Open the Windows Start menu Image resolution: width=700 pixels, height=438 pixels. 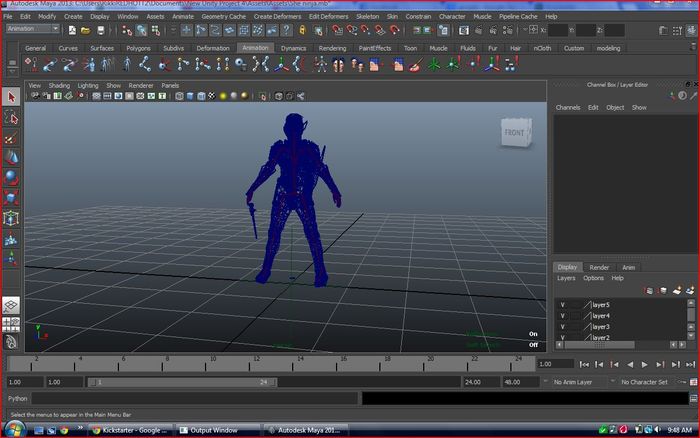[13, 430]
